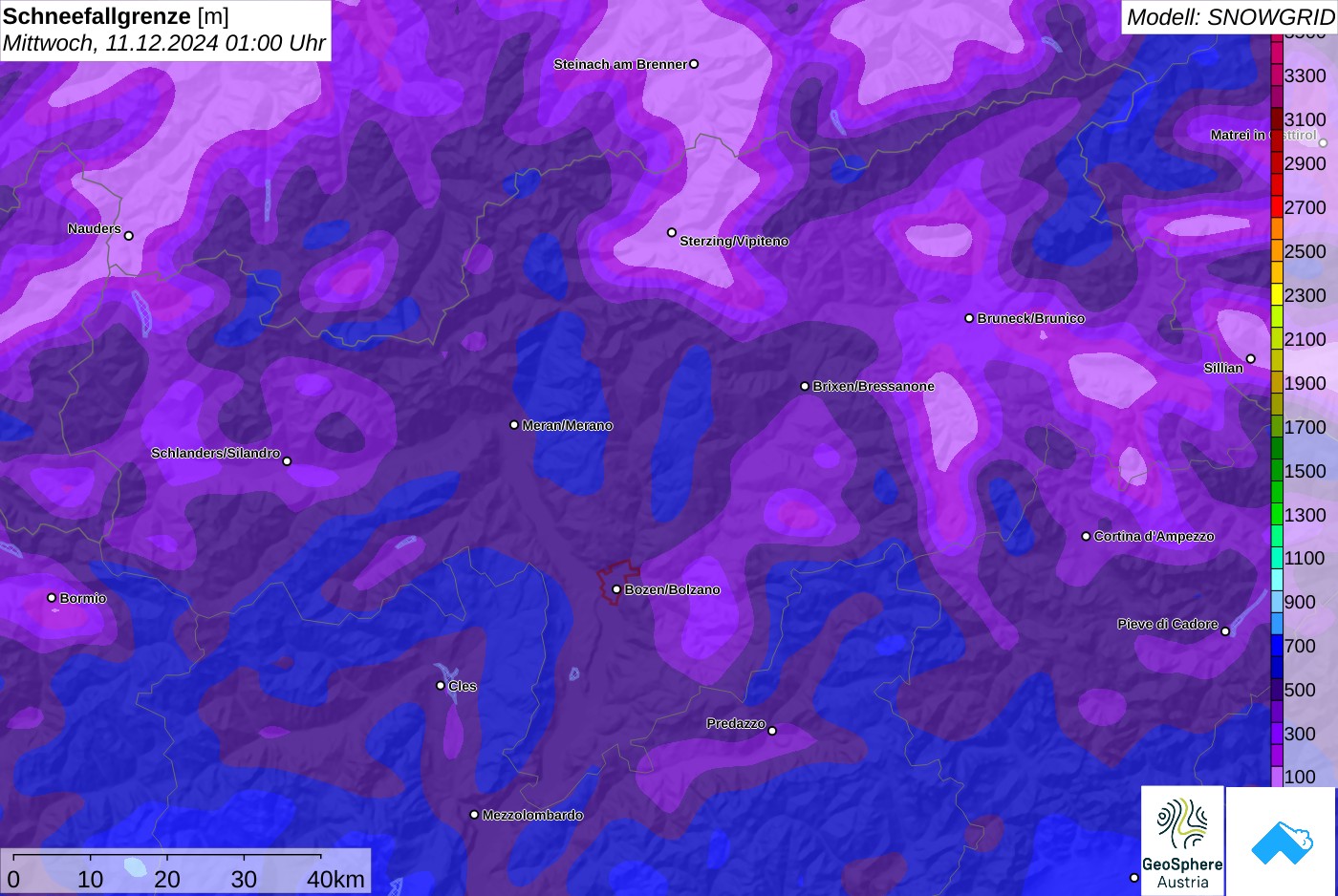The image size is (1338, 896).
Task: Click the Predazzo town label
Action: [x=736, y=723]
